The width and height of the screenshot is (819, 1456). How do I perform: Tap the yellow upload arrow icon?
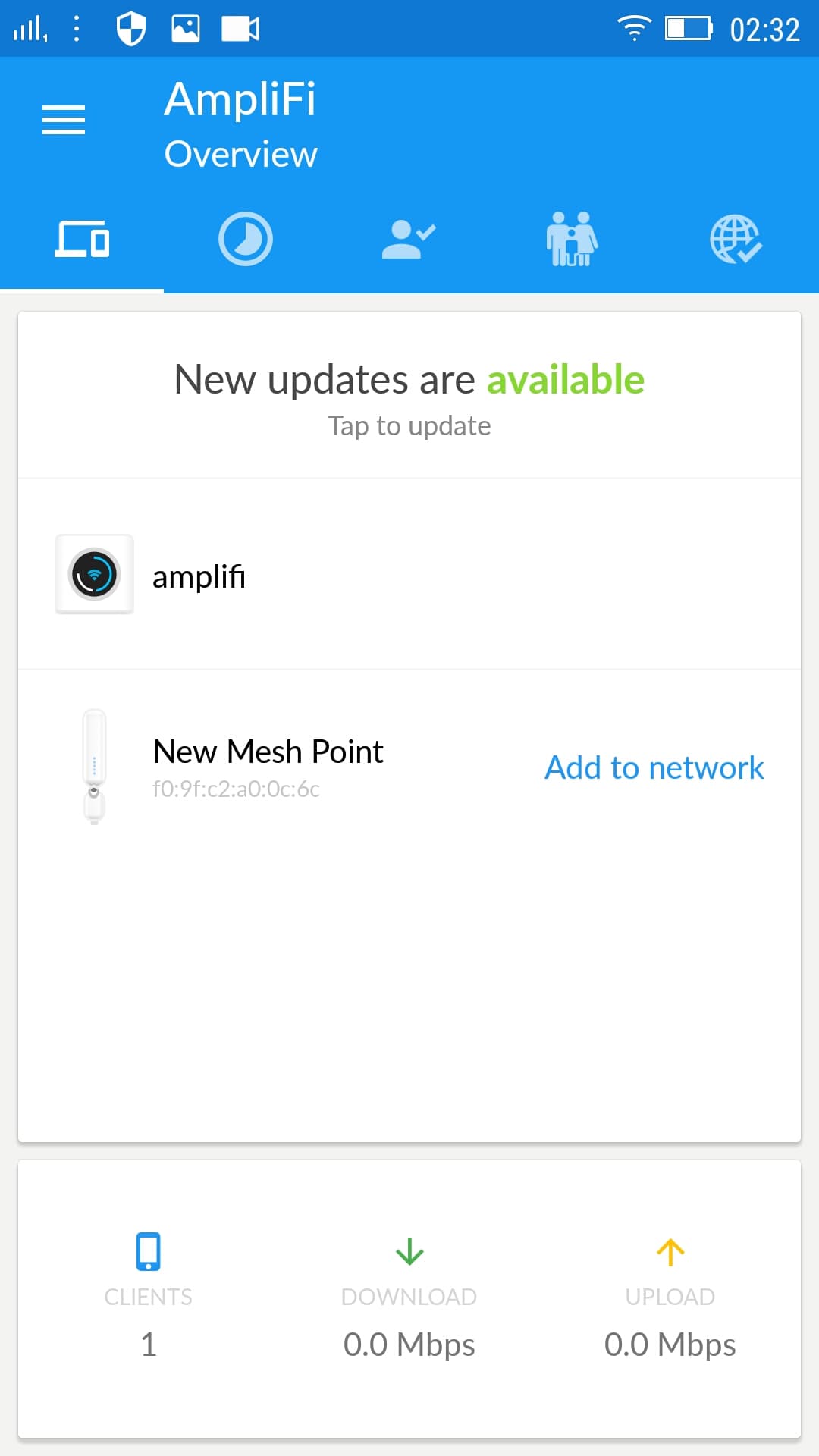(670, 1251)
